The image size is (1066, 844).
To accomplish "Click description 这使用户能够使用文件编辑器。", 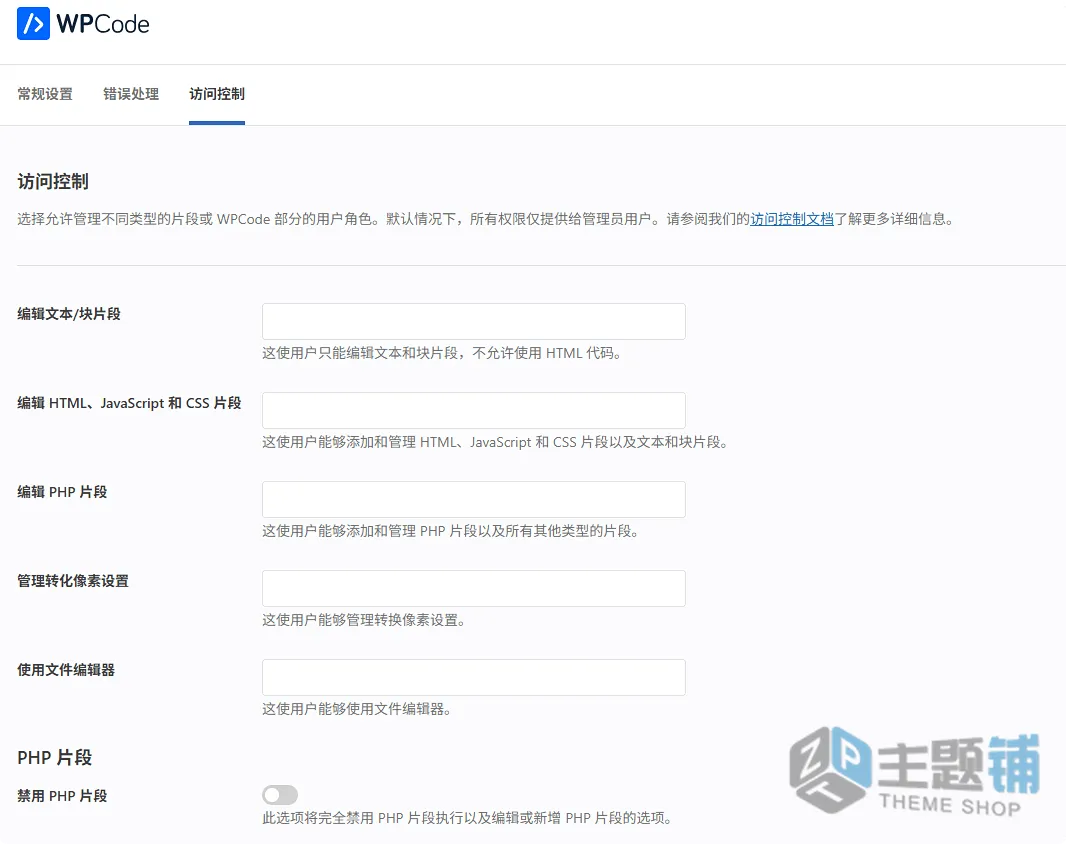I will [x=357, y=709].
